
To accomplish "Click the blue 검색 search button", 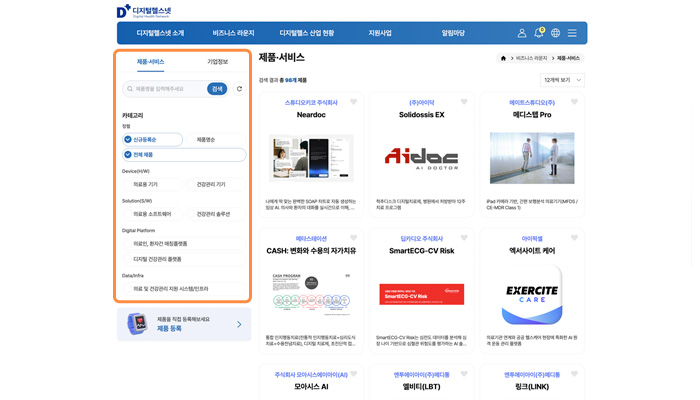I will [217, 89].
